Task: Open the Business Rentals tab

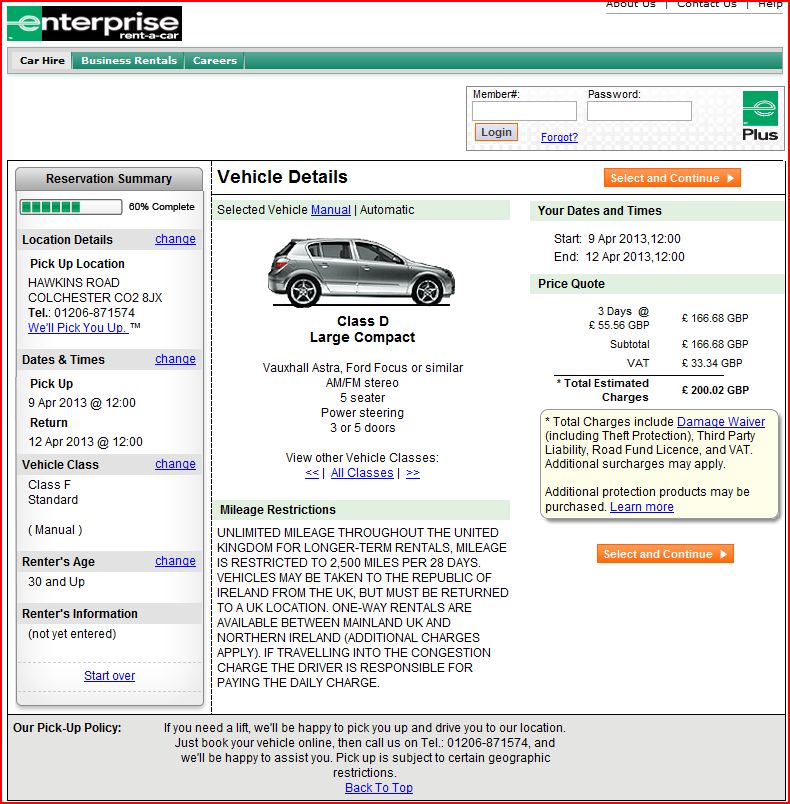Action: (129, 61)
